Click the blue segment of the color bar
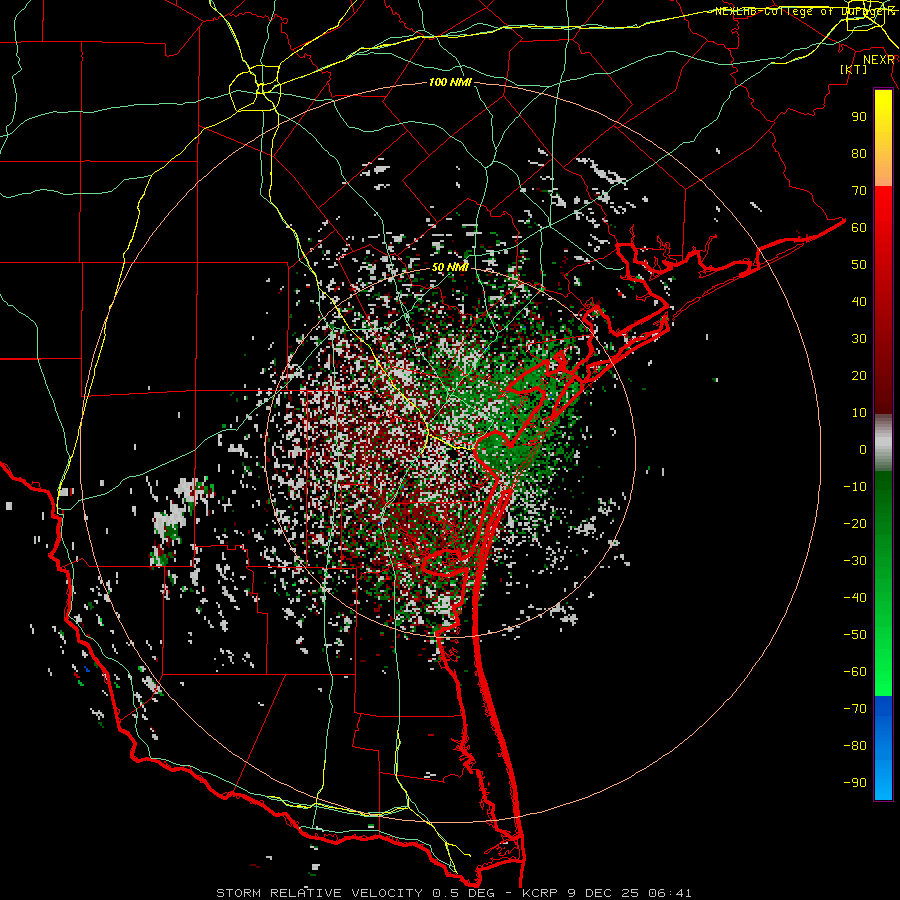Image resolution: width=900 pixels, height=900 pixels. pos(883,747)
